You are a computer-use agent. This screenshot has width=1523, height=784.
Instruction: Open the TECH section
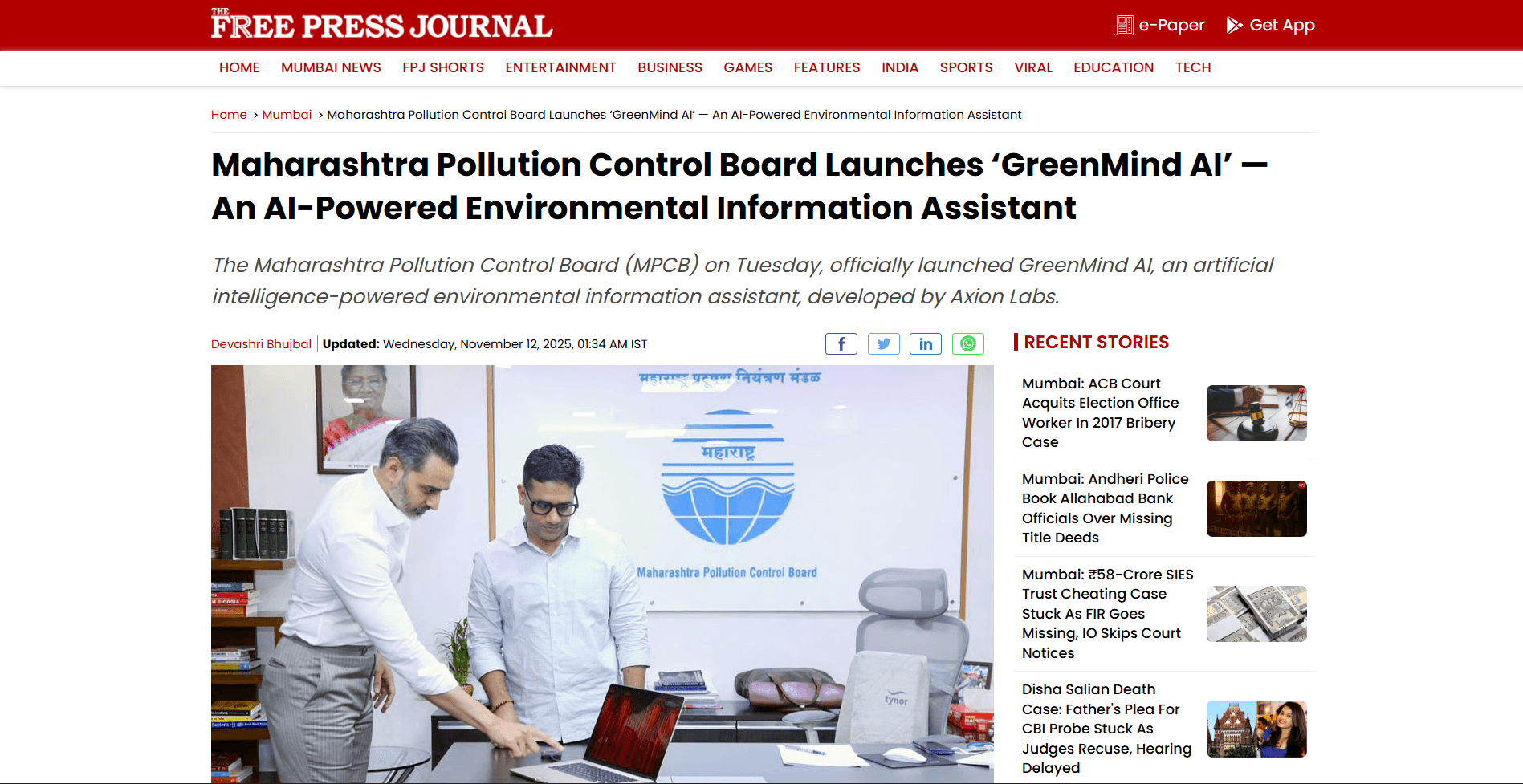[1193, 67]
